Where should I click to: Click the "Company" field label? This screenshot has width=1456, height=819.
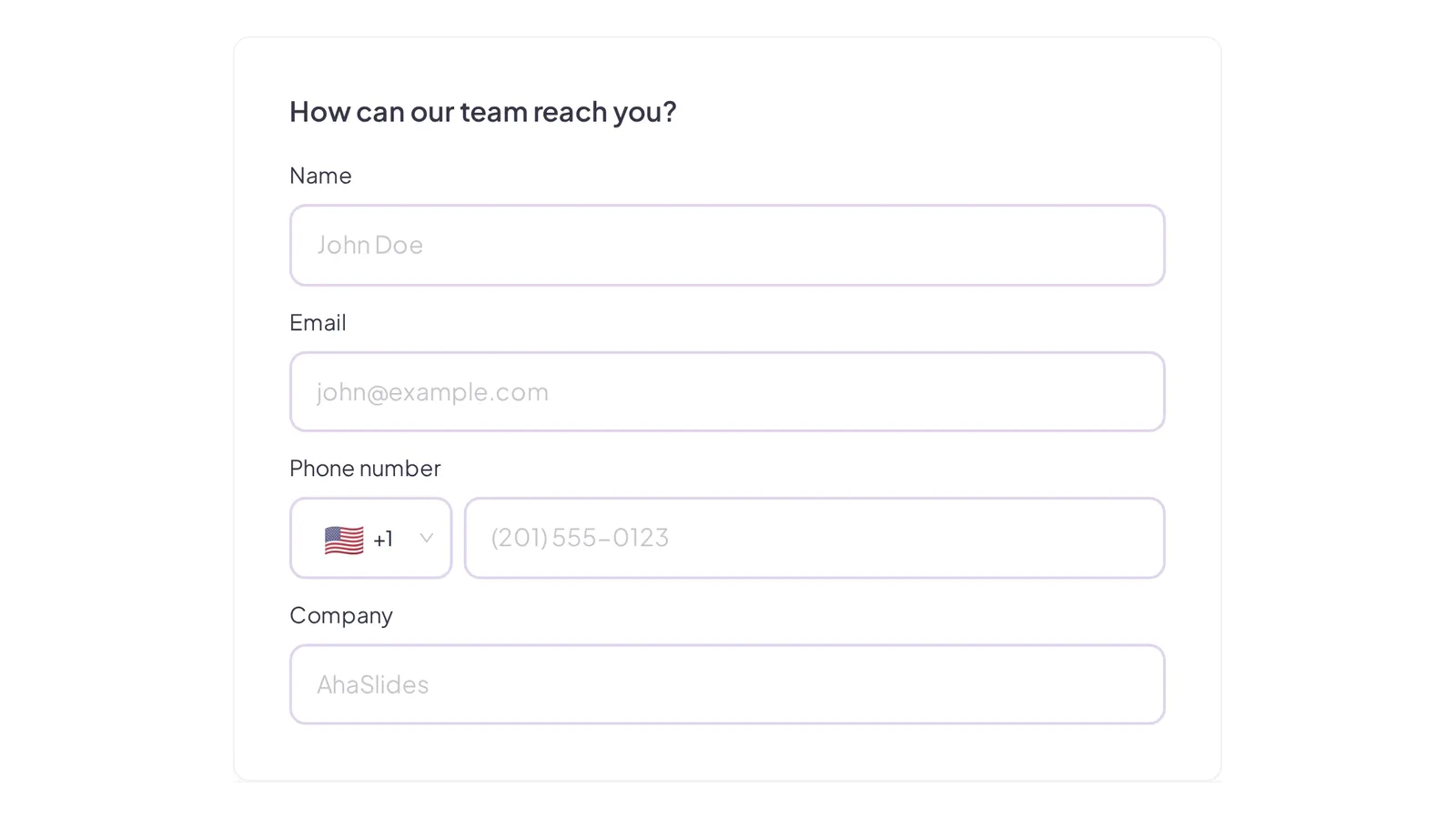pyautogui.click(x=341, y=616)
